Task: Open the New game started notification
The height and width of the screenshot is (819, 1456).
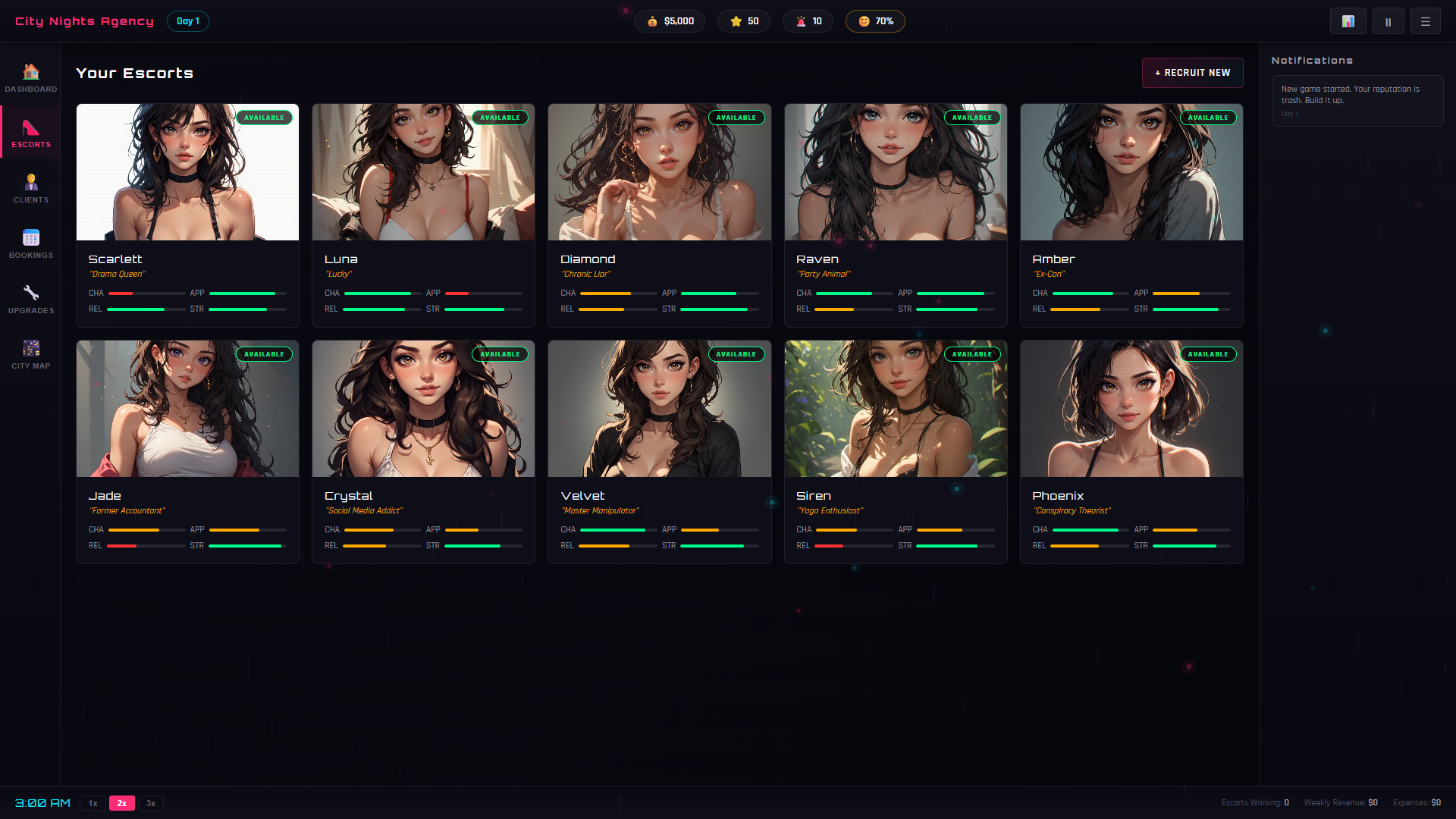Action: (1357, 101)
